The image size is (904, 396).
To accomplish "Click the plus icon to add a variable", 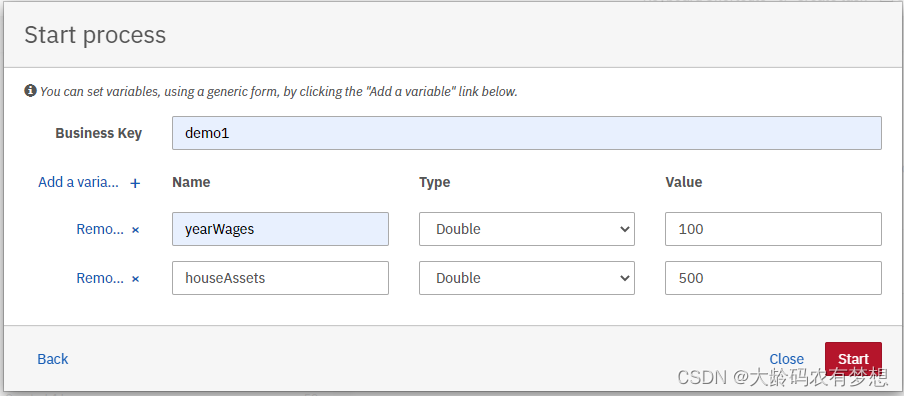I will (x=135, y=183).
